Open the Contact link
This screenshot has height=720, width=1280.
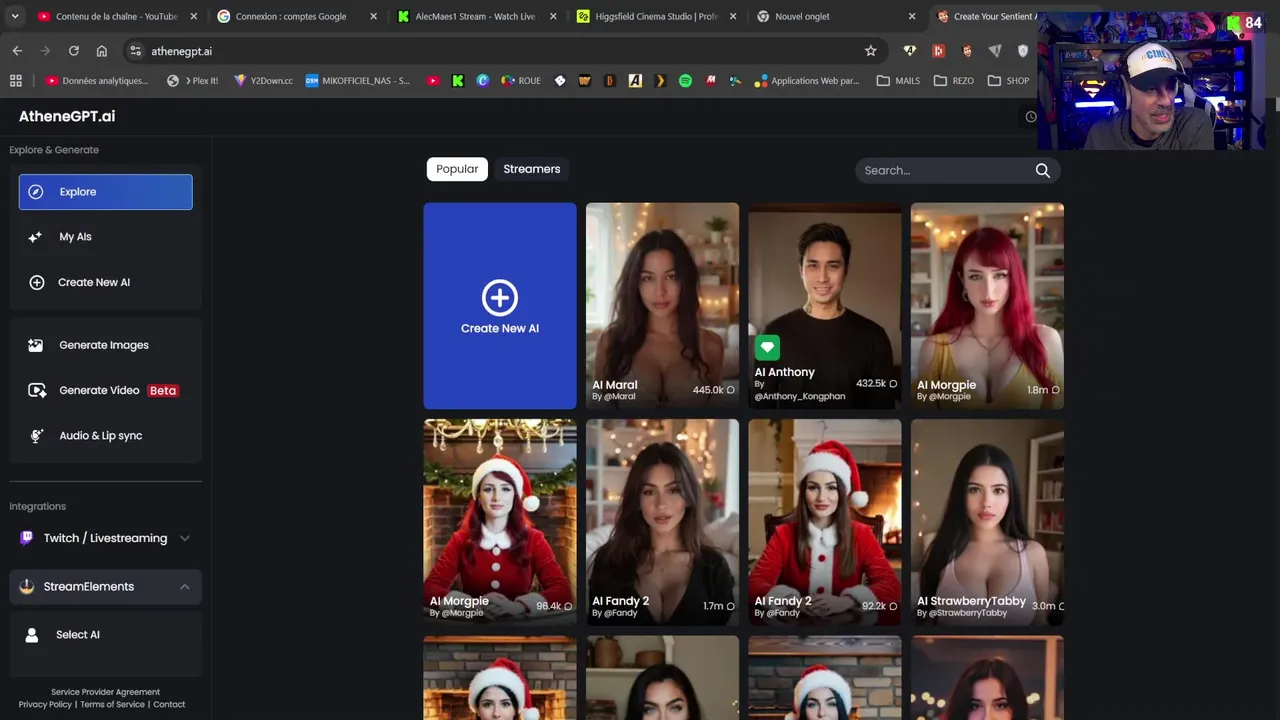(x=169, y=704)
